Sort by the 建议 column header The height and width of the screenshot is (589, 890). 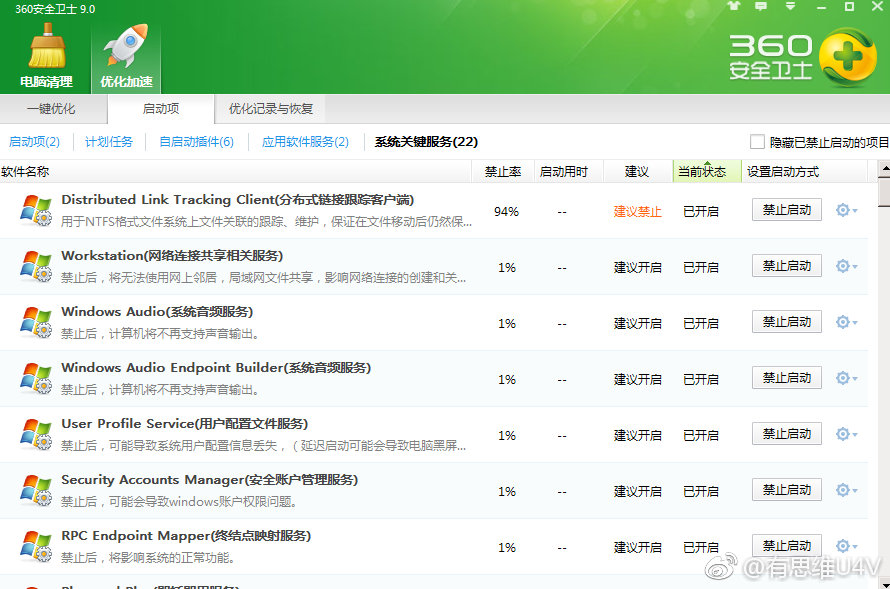[x=637, y=171]
